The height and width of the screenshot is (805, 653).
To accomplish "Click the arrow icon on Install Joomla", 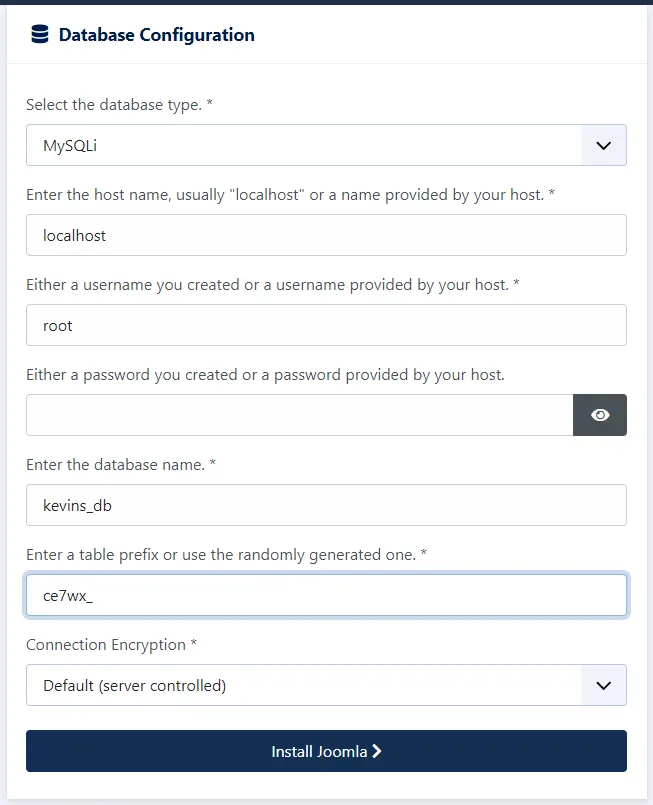I will (377, 751).
